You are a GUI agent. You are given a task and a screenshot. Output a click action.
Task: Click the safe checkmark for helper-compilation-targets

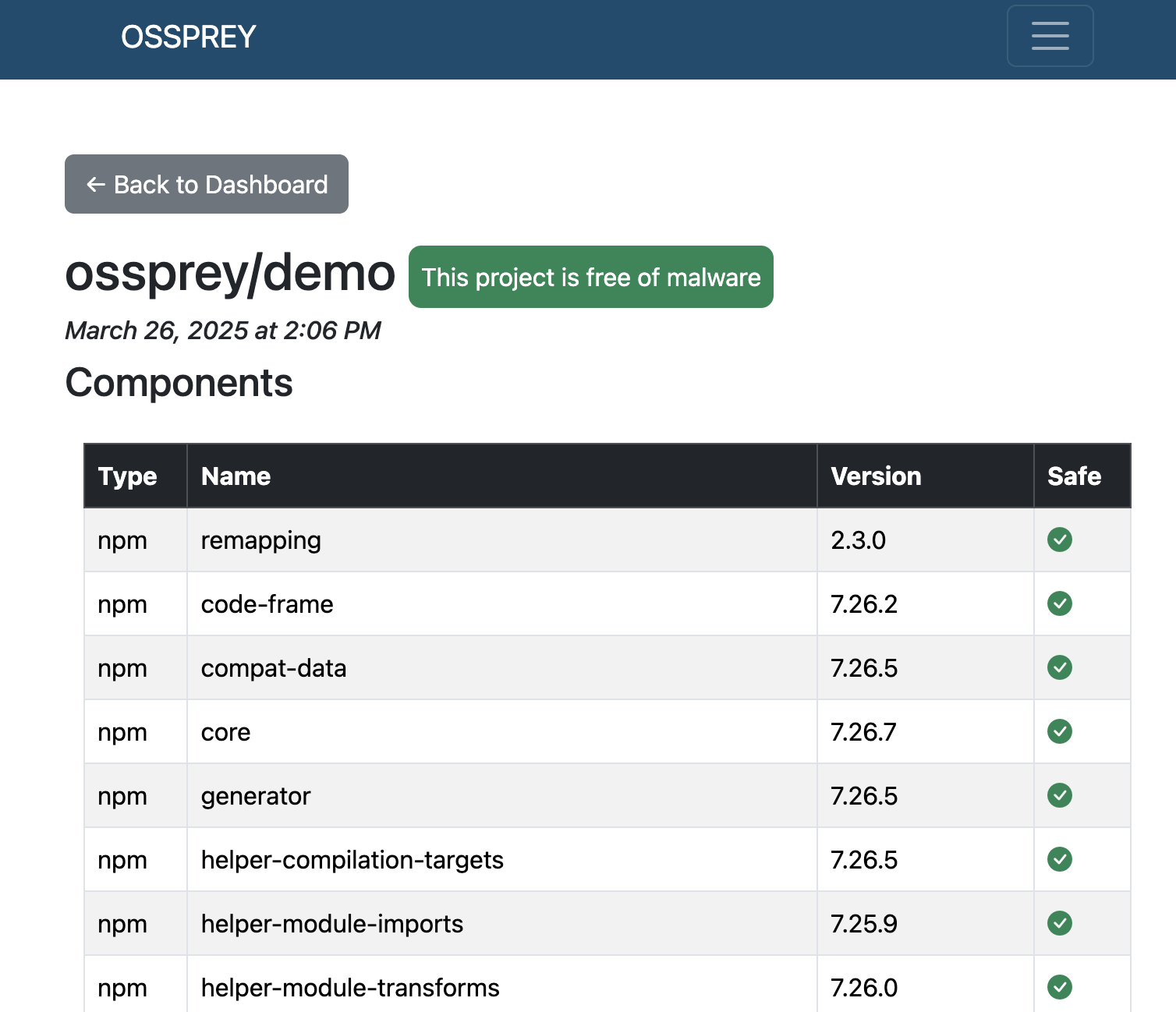click(x=1059, y=859)
